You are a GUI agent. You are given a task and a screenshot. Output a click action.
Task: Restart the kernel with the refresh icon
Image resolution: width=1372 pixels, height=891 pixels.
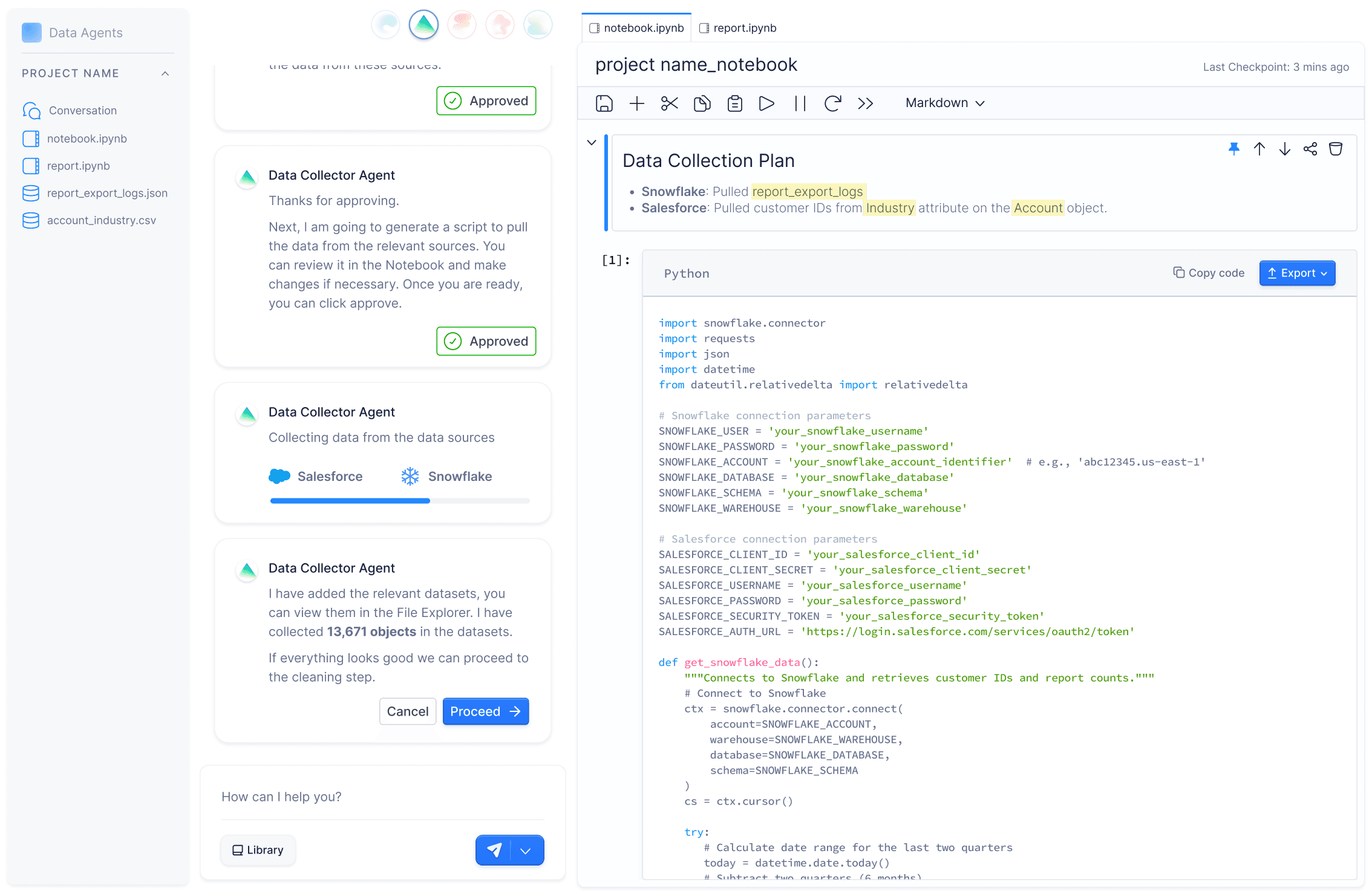coord(833,103)
